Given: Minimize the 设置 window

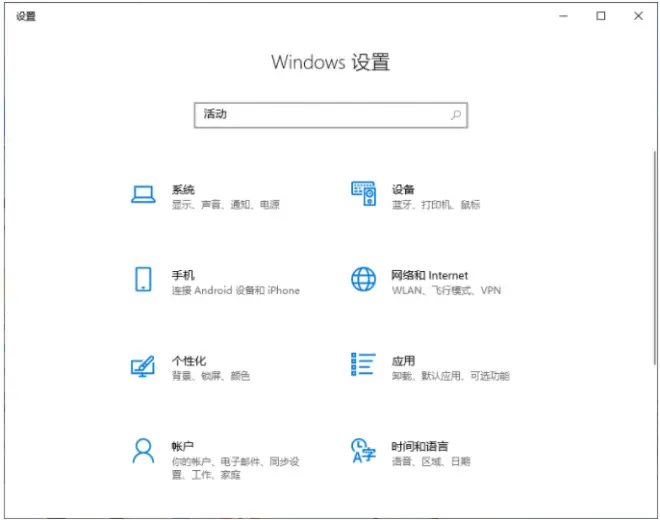Looking at the screenshot, I should (563, 16).
